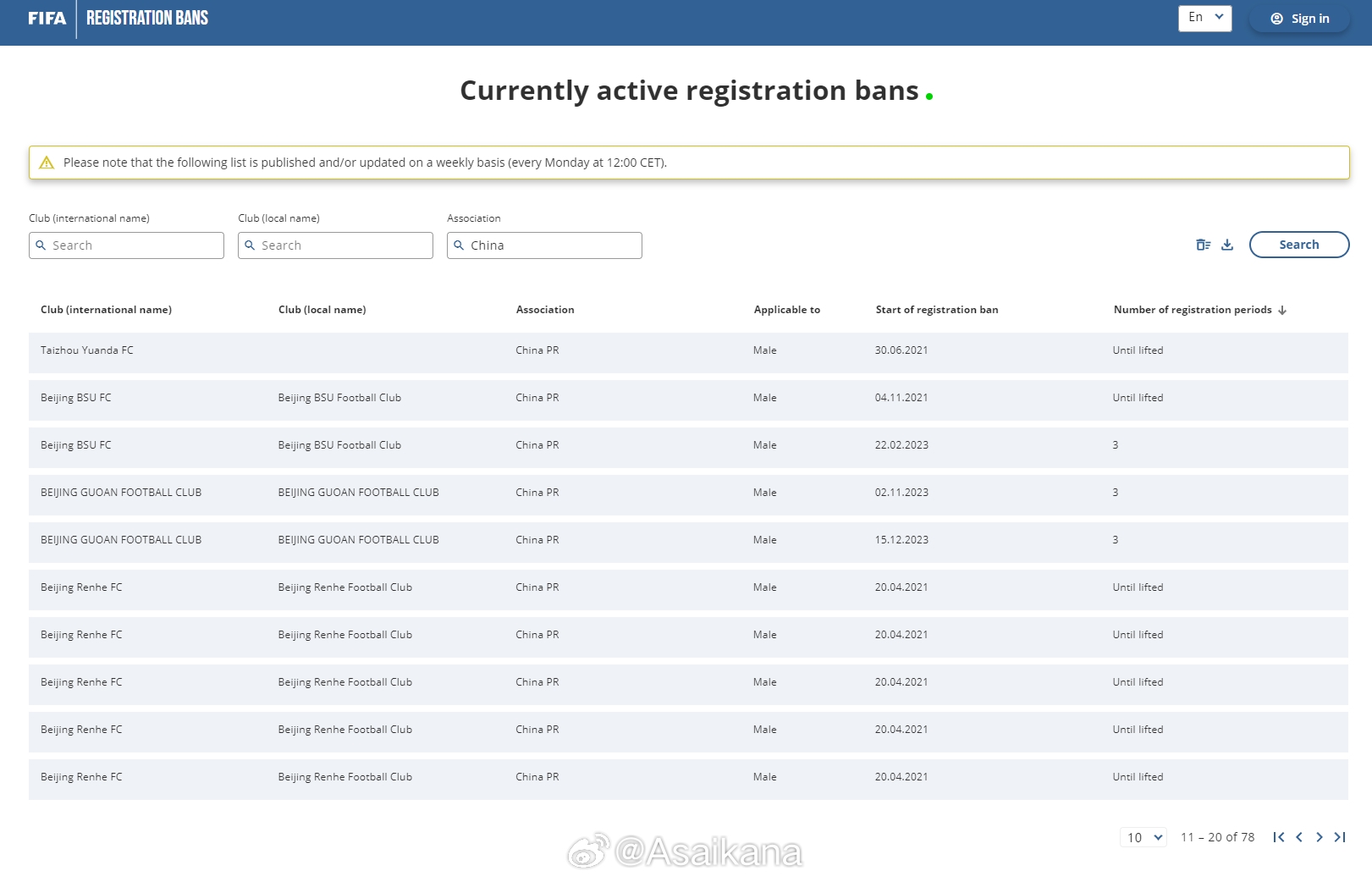The width and height of the screenshot is (1372, 882).
Task: Open the En language dropdown
Action: pos(1204,18)
